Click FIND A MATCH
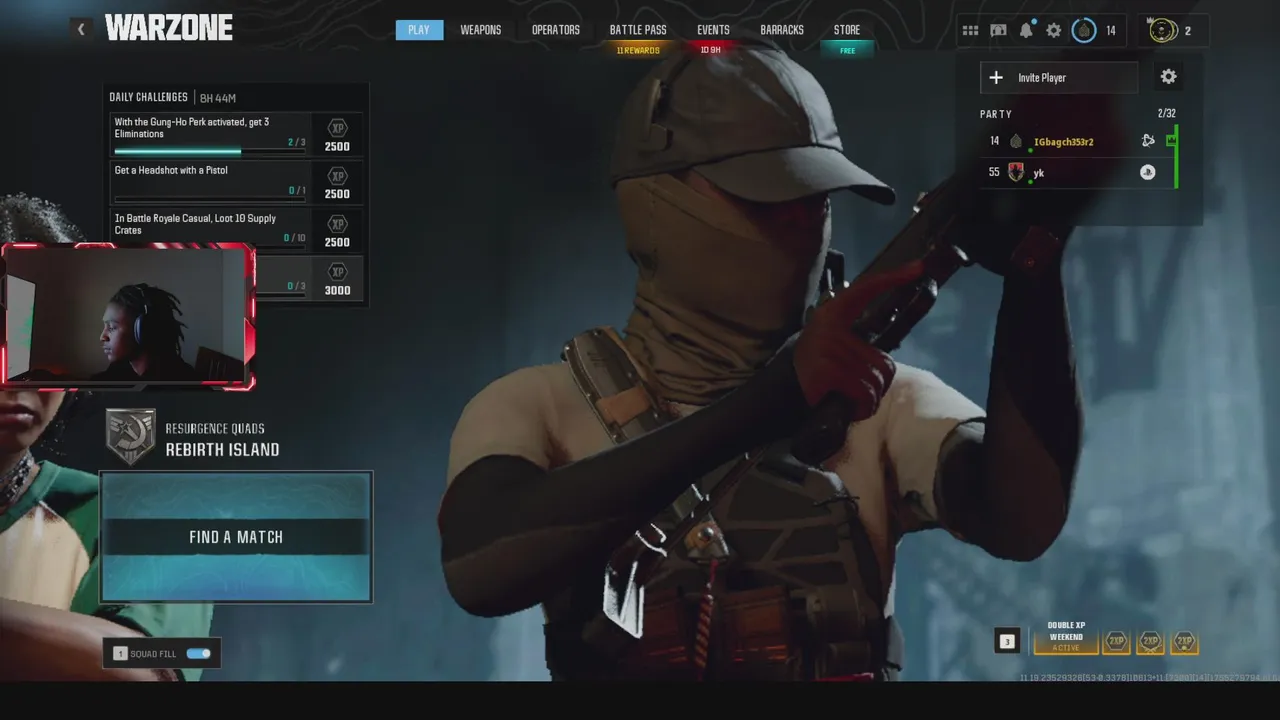The image size is (1280, 720). (236, 537)
